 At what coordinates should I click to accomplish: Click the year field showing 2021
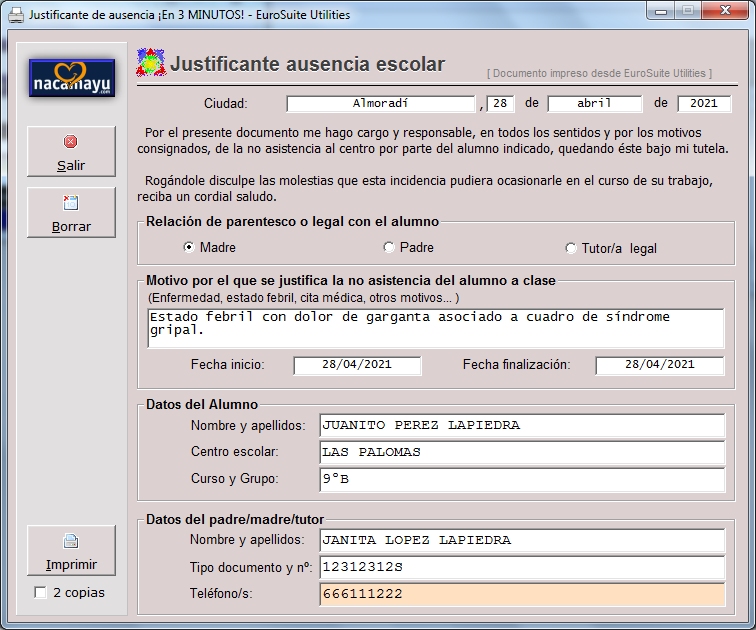(x=704, y=103)
